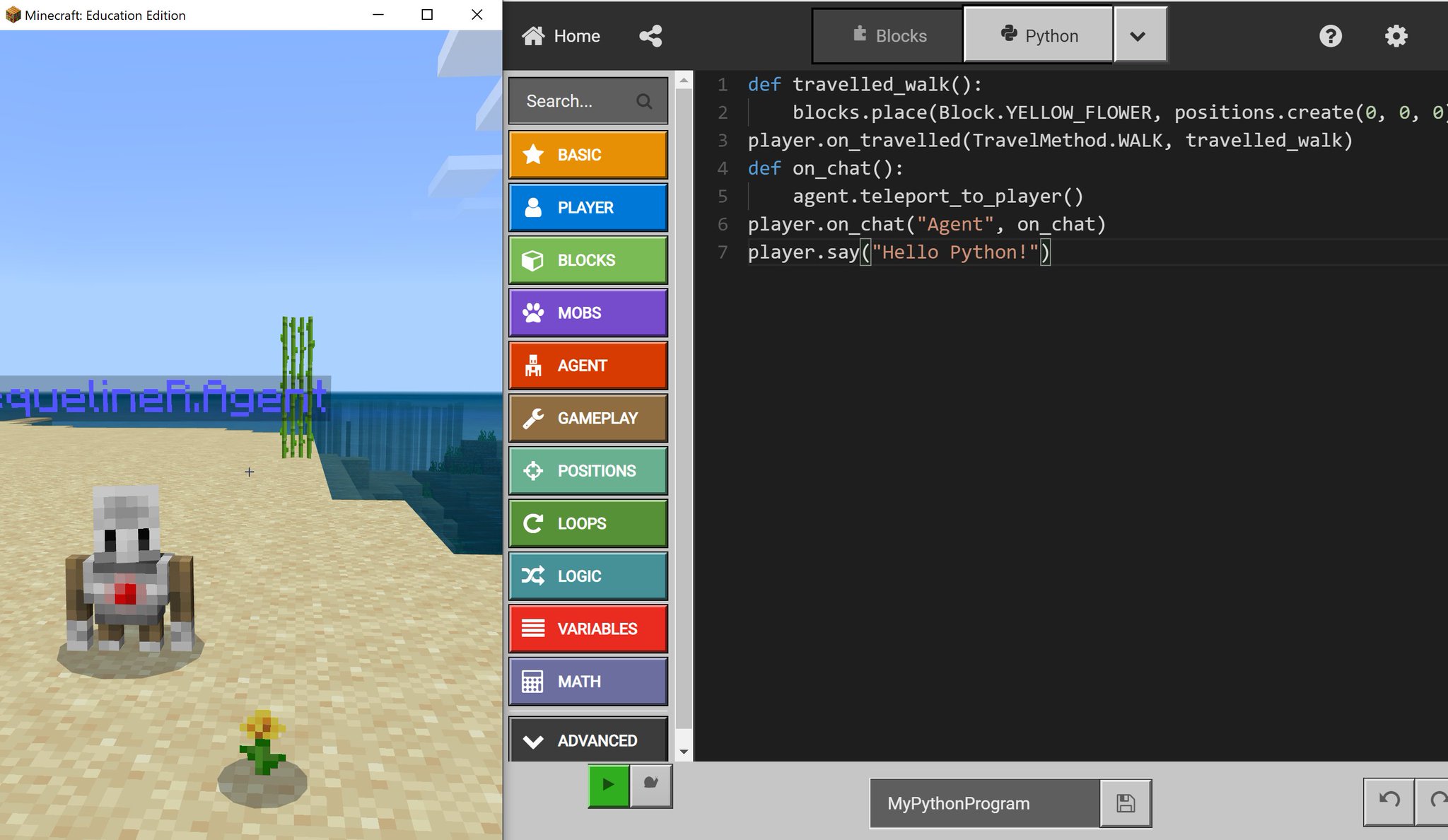
Task: Open the AGENT category
Action: [x=588, y=366]
